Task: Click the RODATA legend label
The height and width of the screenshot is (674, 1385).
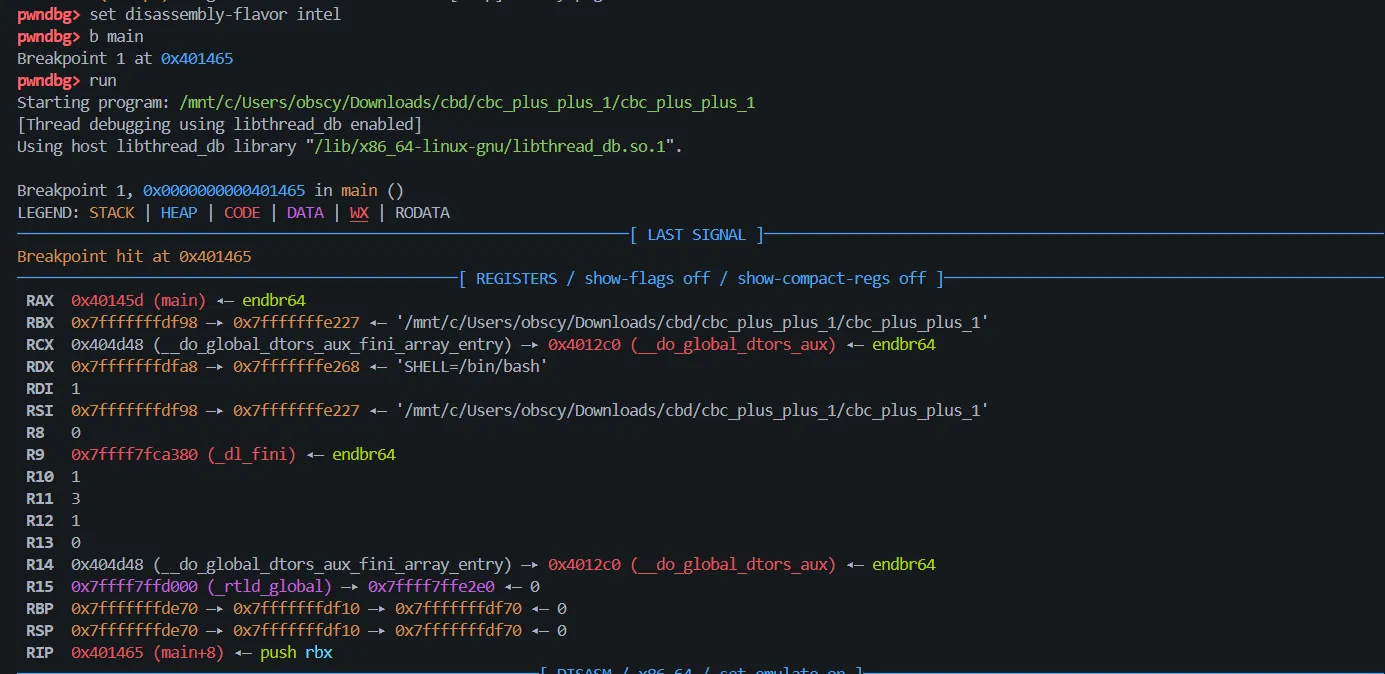Action: pos(422,213)
